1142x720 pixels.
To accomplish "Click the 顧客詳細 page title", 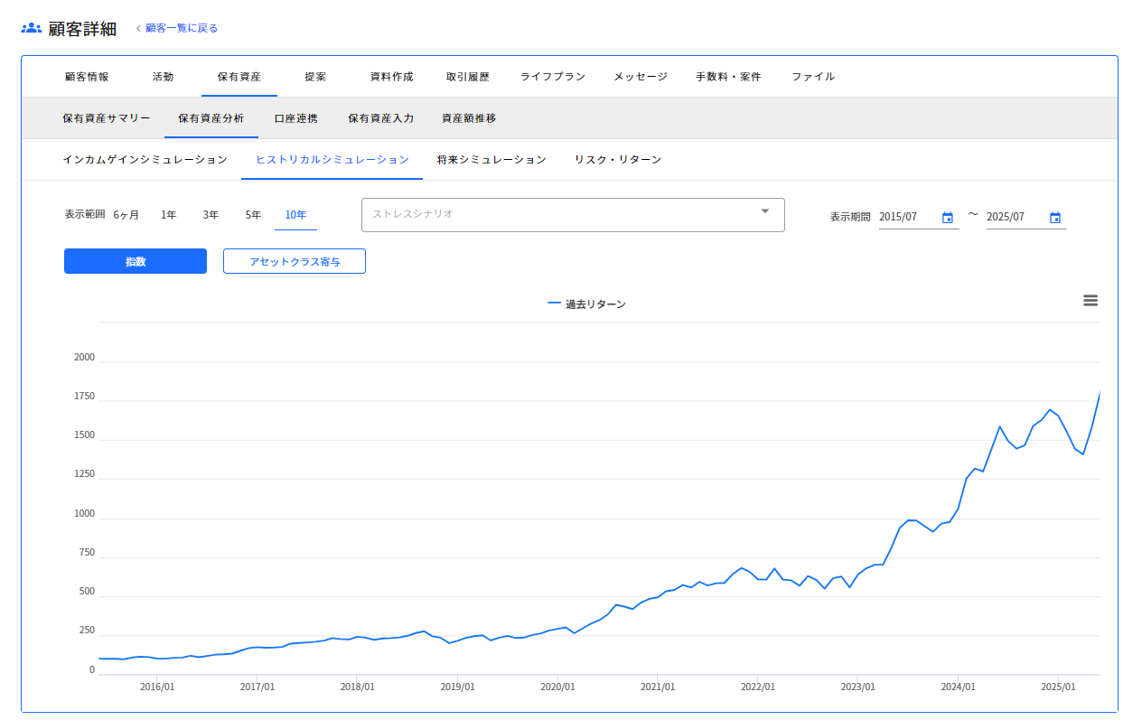I will [82, 28].
